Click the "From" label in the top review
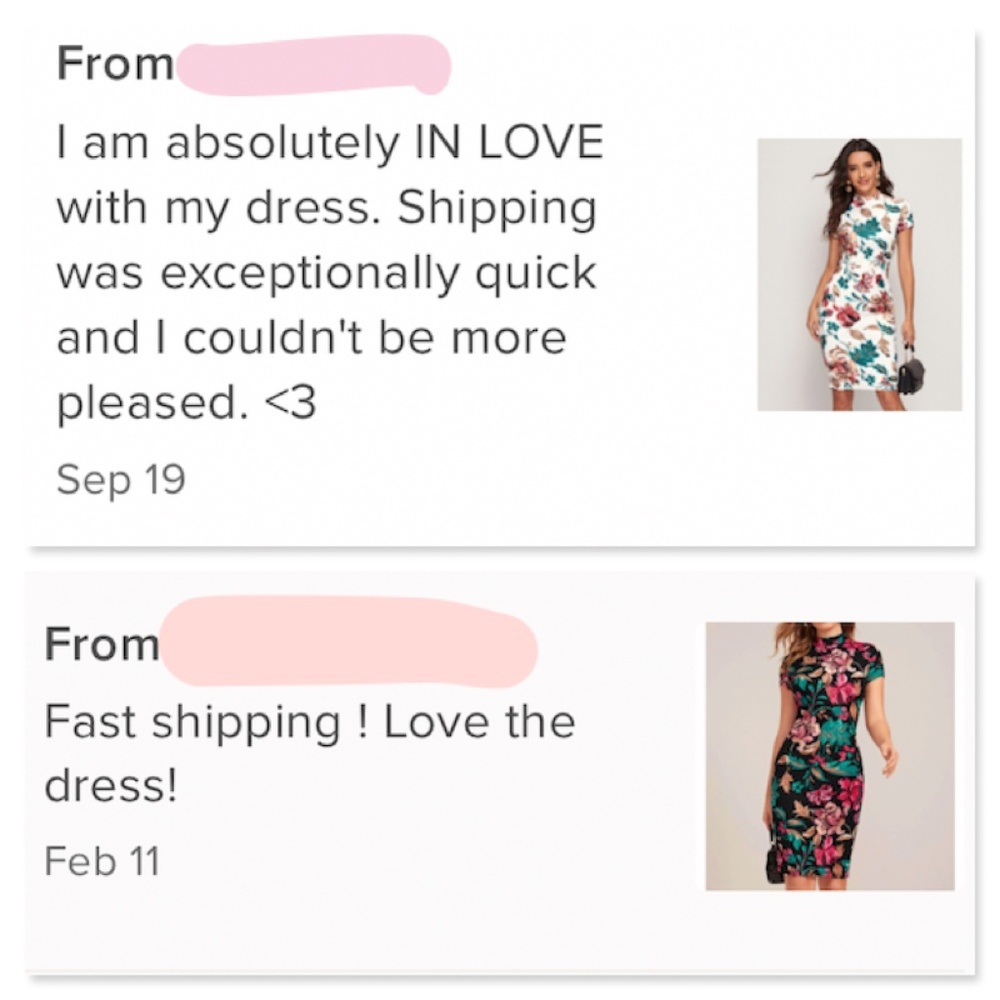Image resolution: width=1000 pixels, height=1000 pixels. coord(115,65)
